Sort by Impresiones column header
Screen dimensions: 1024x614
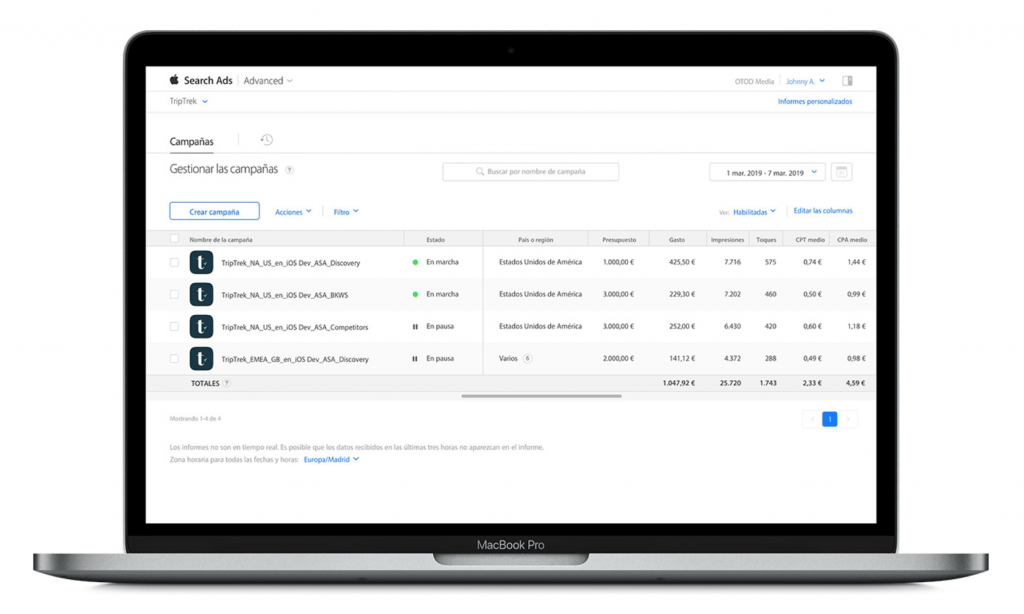tap(728, 240)
